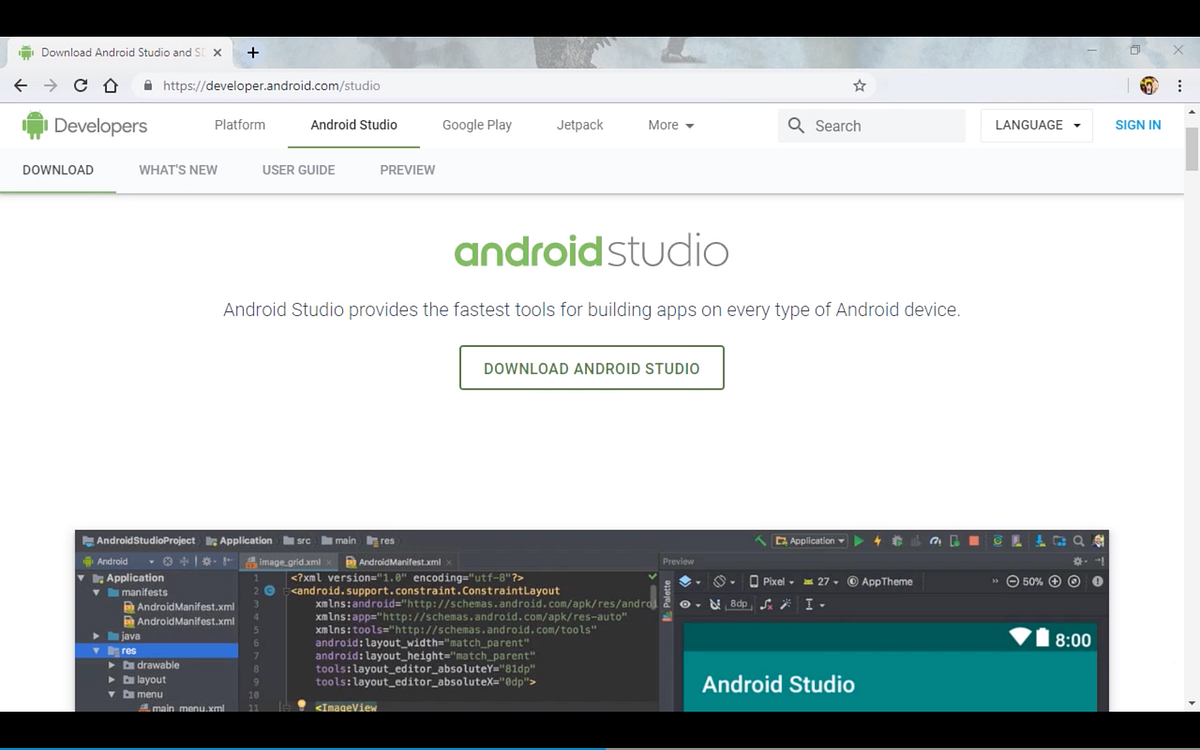This screenshot has width=1200, height=750.
Task: Open the USER GUIDE section
Action: pyautogui.click(x=298, y=170)
